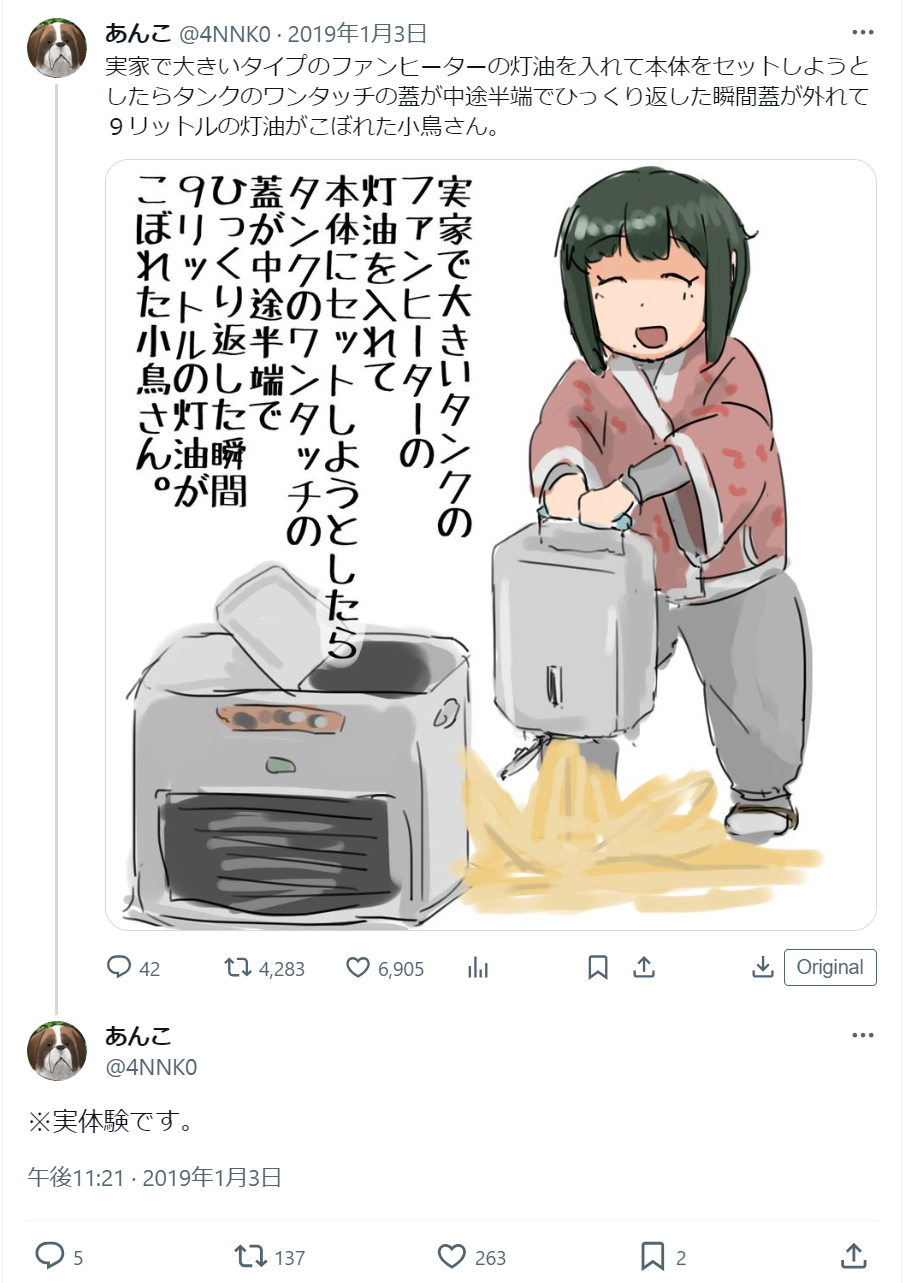This screenshot has height=1283, width=923.
Task: Reply to the tweet with 5 replies
Action: 50,1255
